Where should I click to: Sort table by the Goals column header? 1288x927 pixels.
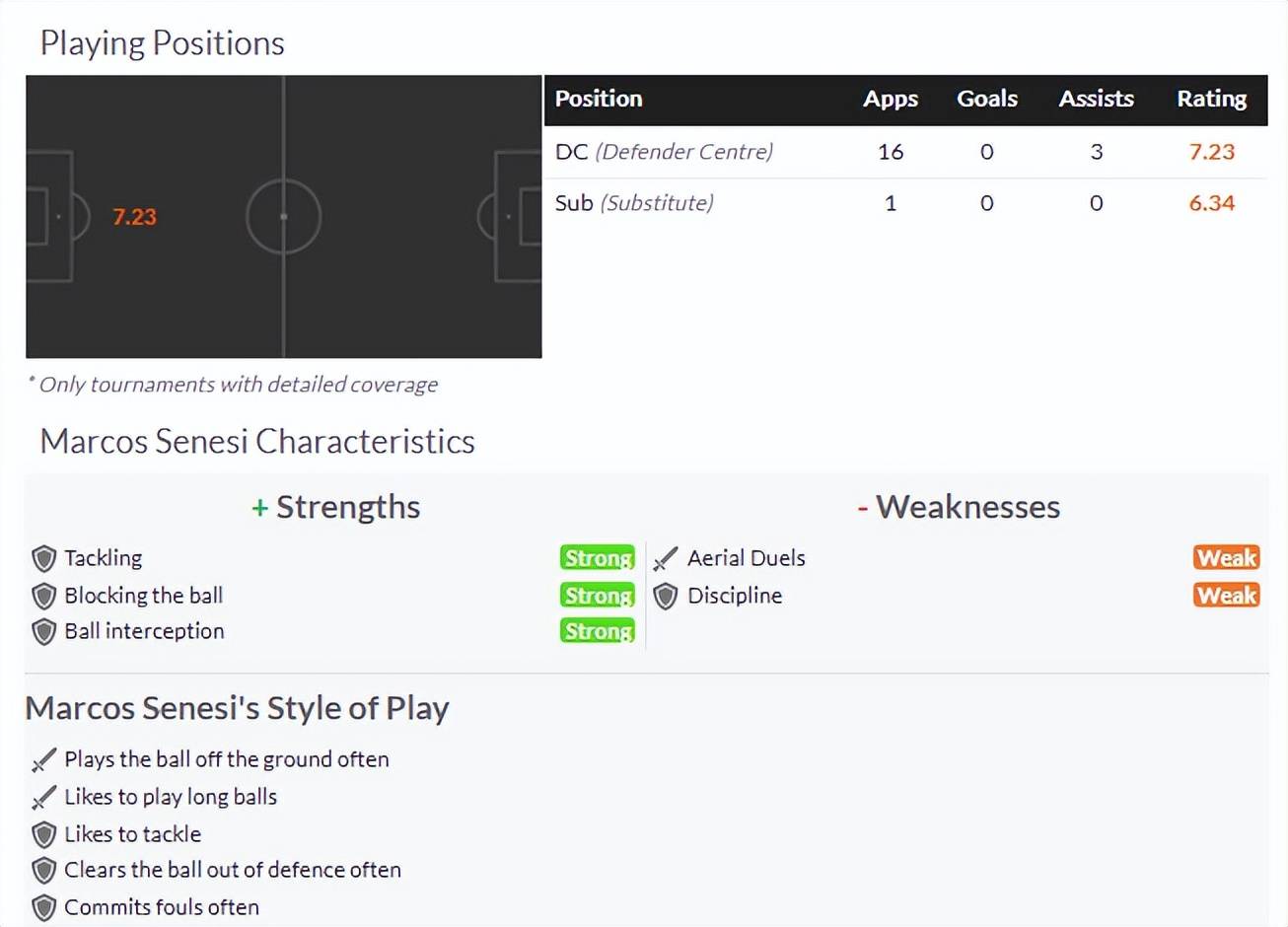(x=986, y=100)
